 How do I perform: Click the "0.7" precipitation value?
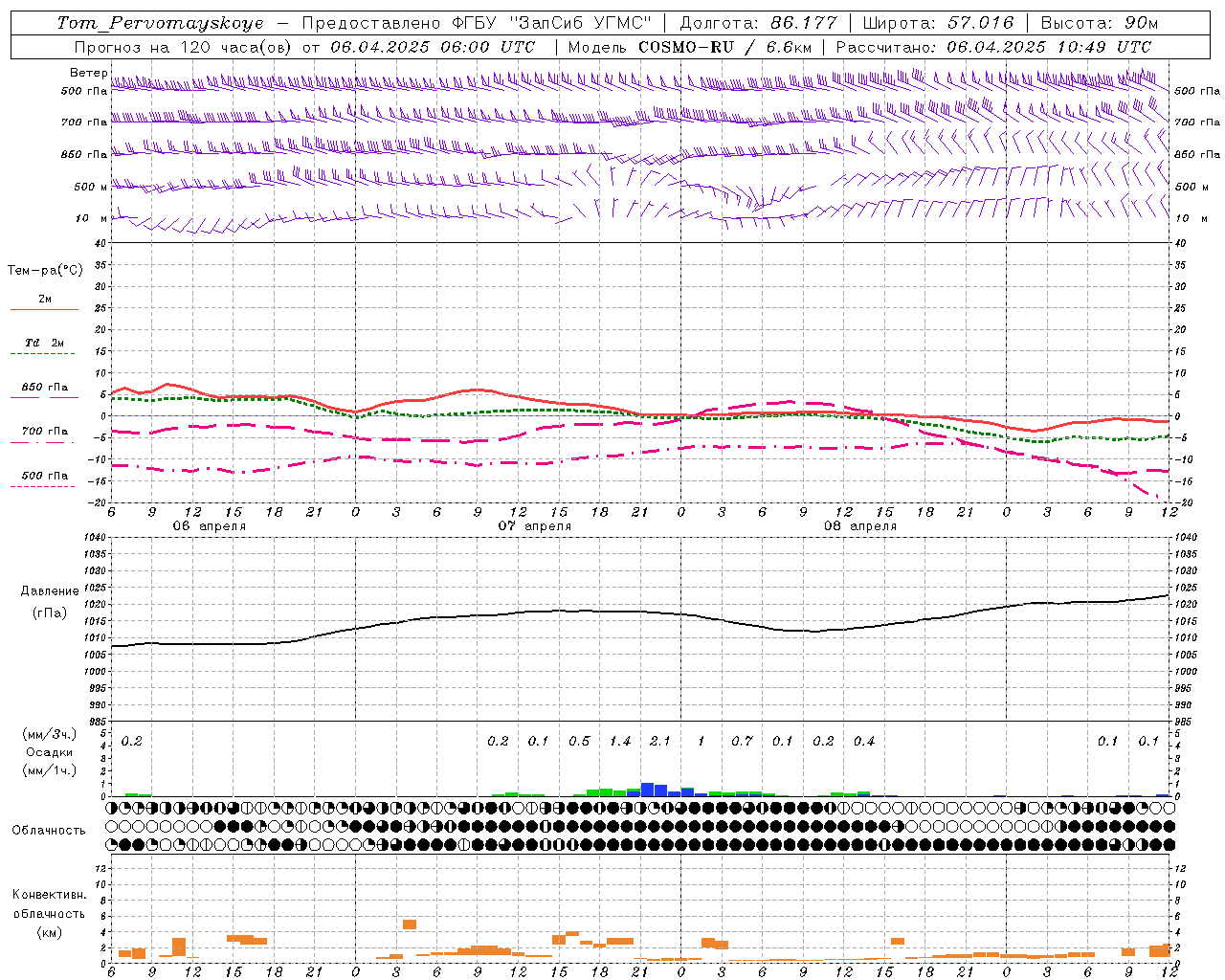pyautogui.click(x=742, y=742)
